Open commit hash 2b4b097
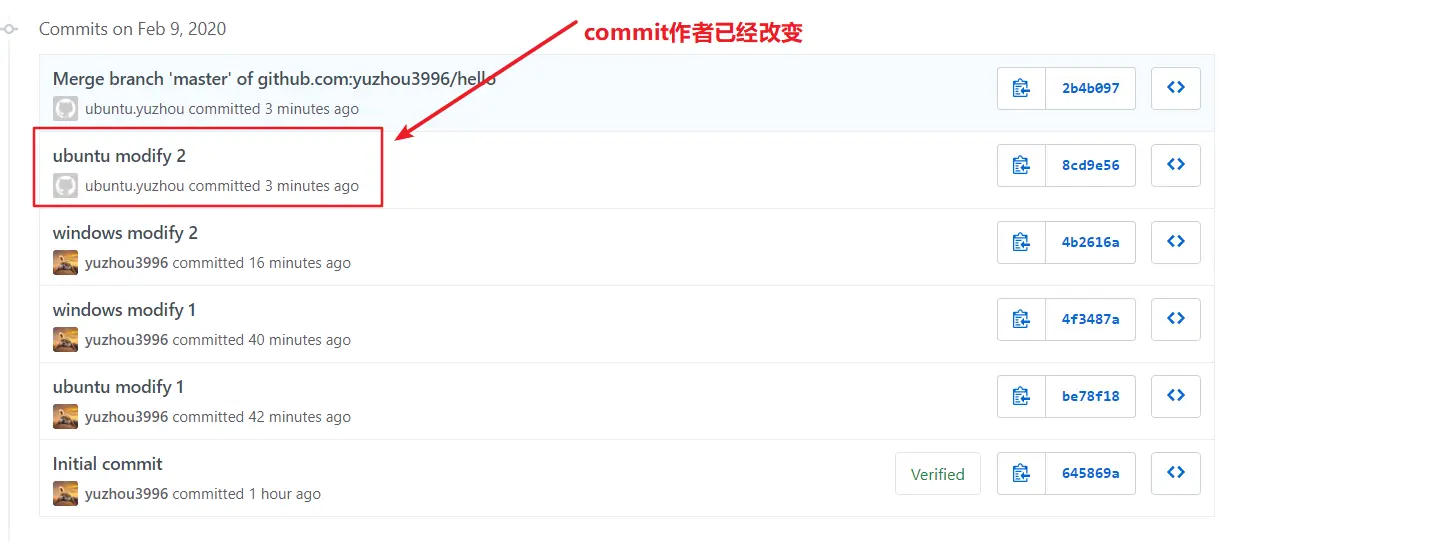Viewport: 1456px width, 545px height. point(1090,88)
